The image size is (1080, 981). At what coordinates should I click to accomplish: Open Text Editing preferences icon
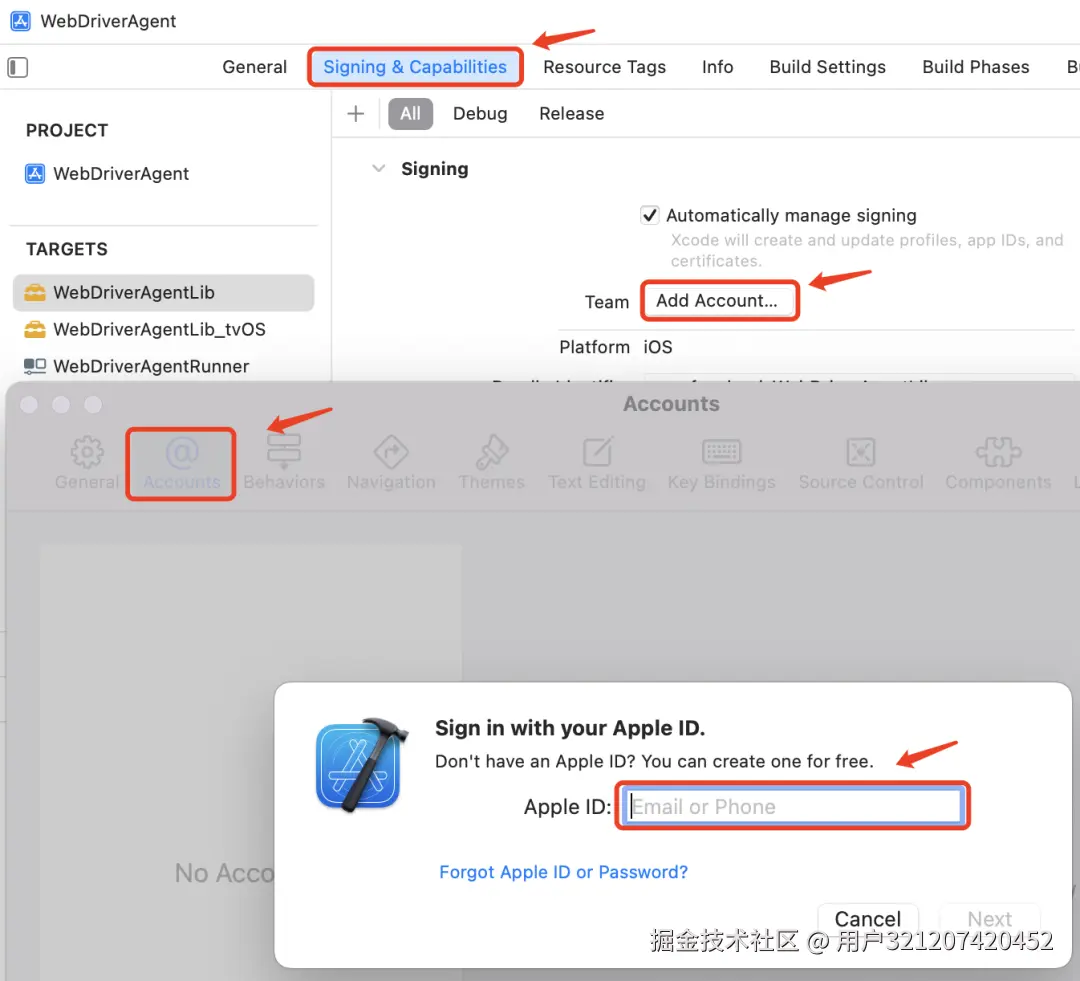click(597, 452)
